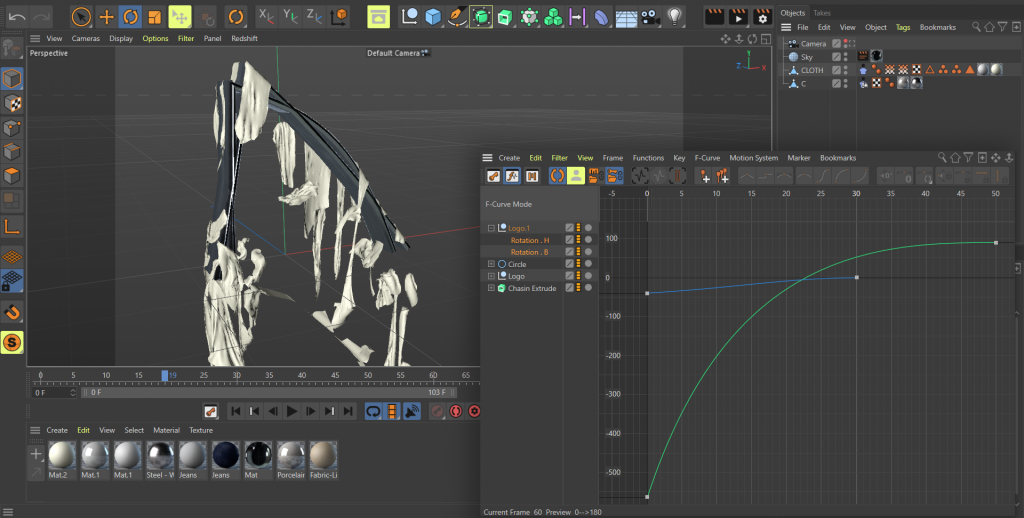Expand the Chasin Extrude track
The image size is (1024, 518).
click(x=491, y=288)
